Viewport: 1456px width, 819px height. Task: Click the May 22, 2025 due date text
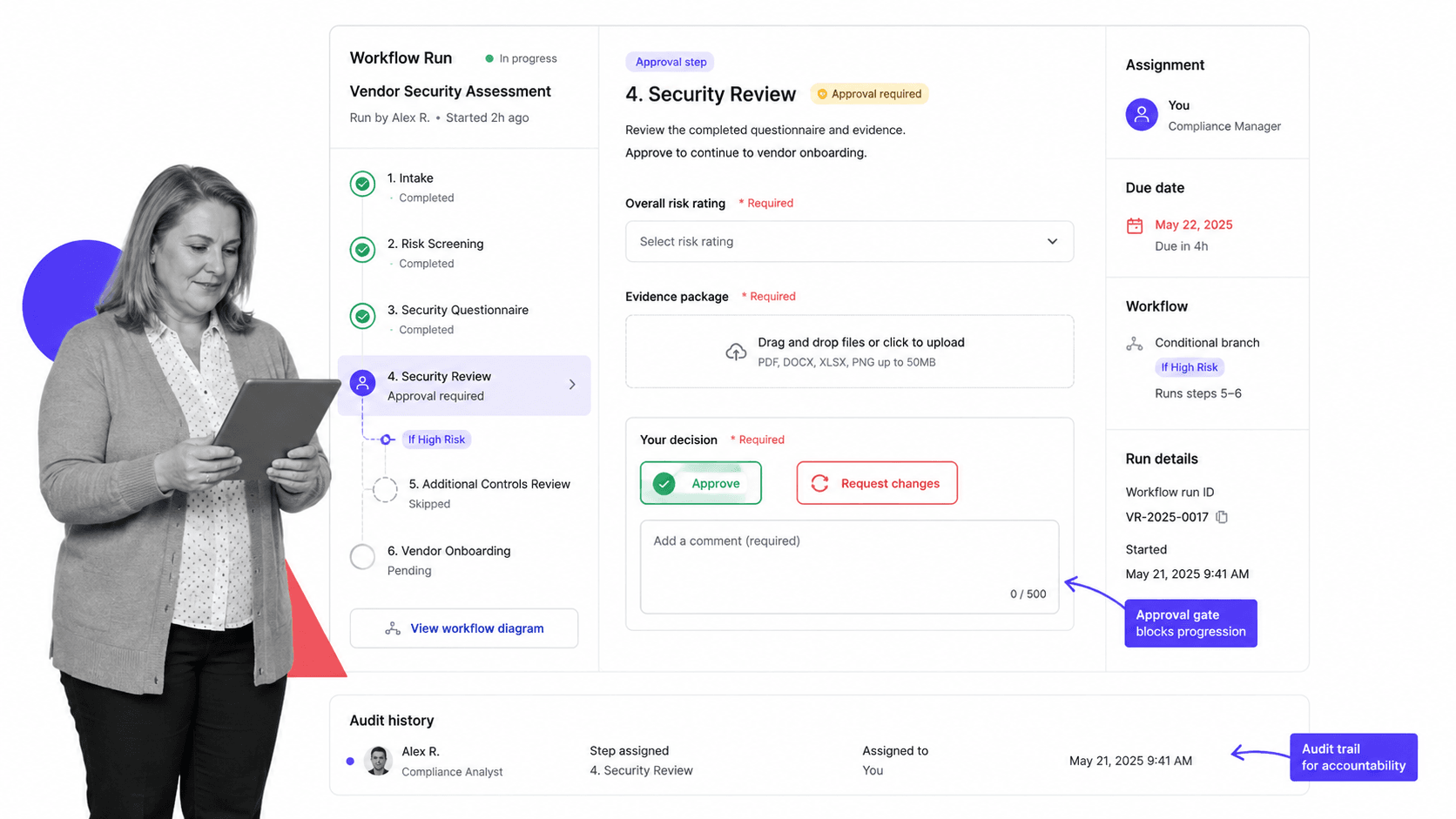coord(1194,225)
